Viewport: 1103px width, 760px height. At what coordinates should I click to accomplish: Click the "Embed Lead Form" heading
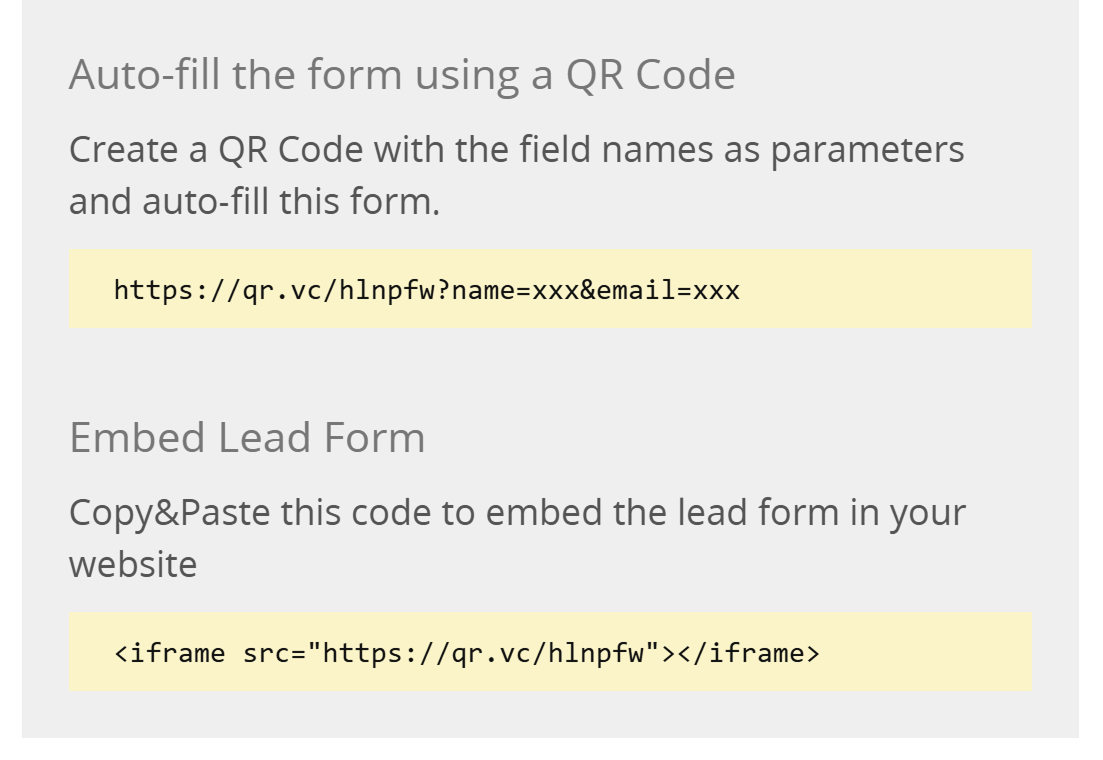pyautogui.click(x=246, y=438)
